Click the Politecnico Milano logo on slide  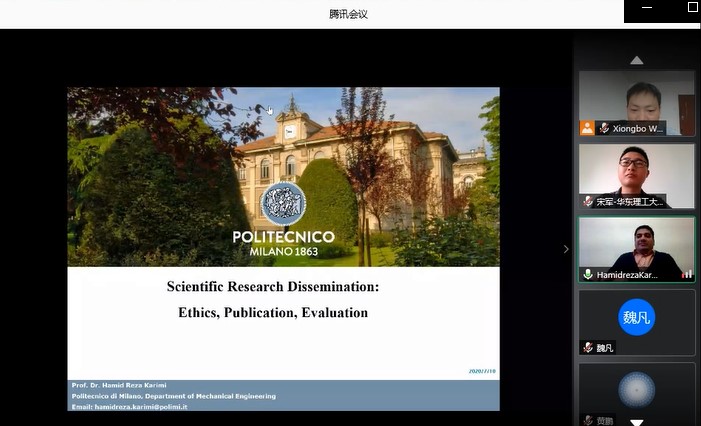[x=283, y=204]
